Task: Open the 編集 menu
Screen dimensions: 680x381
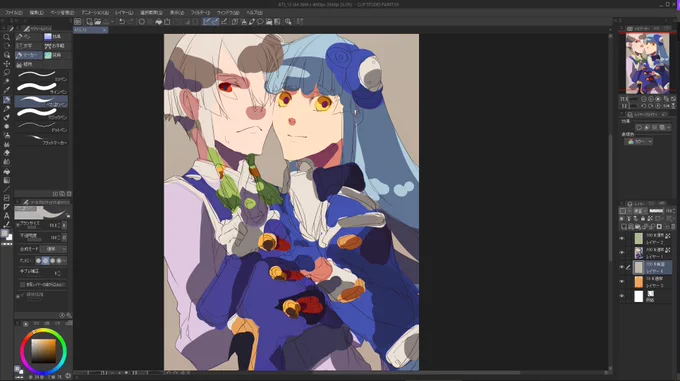Action: click(x=36, y=13)
